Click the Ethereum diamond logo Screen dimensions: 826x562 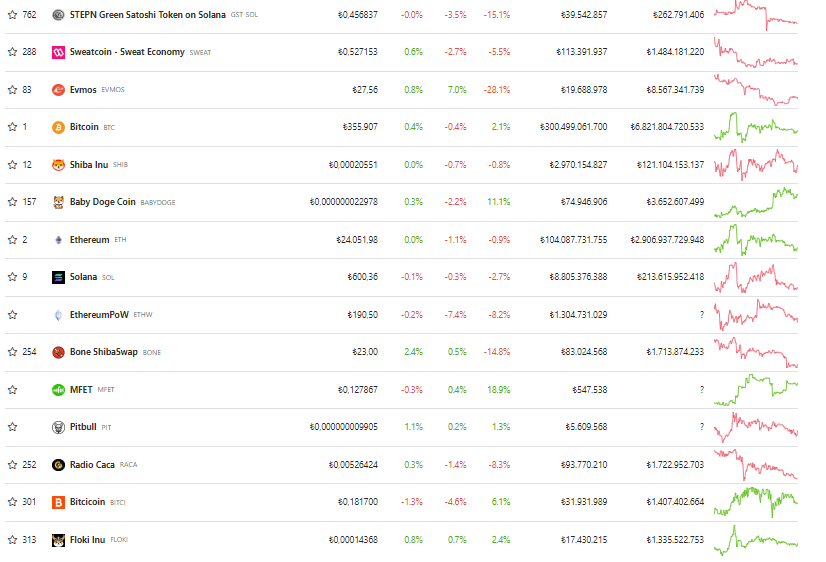point(58,240)
